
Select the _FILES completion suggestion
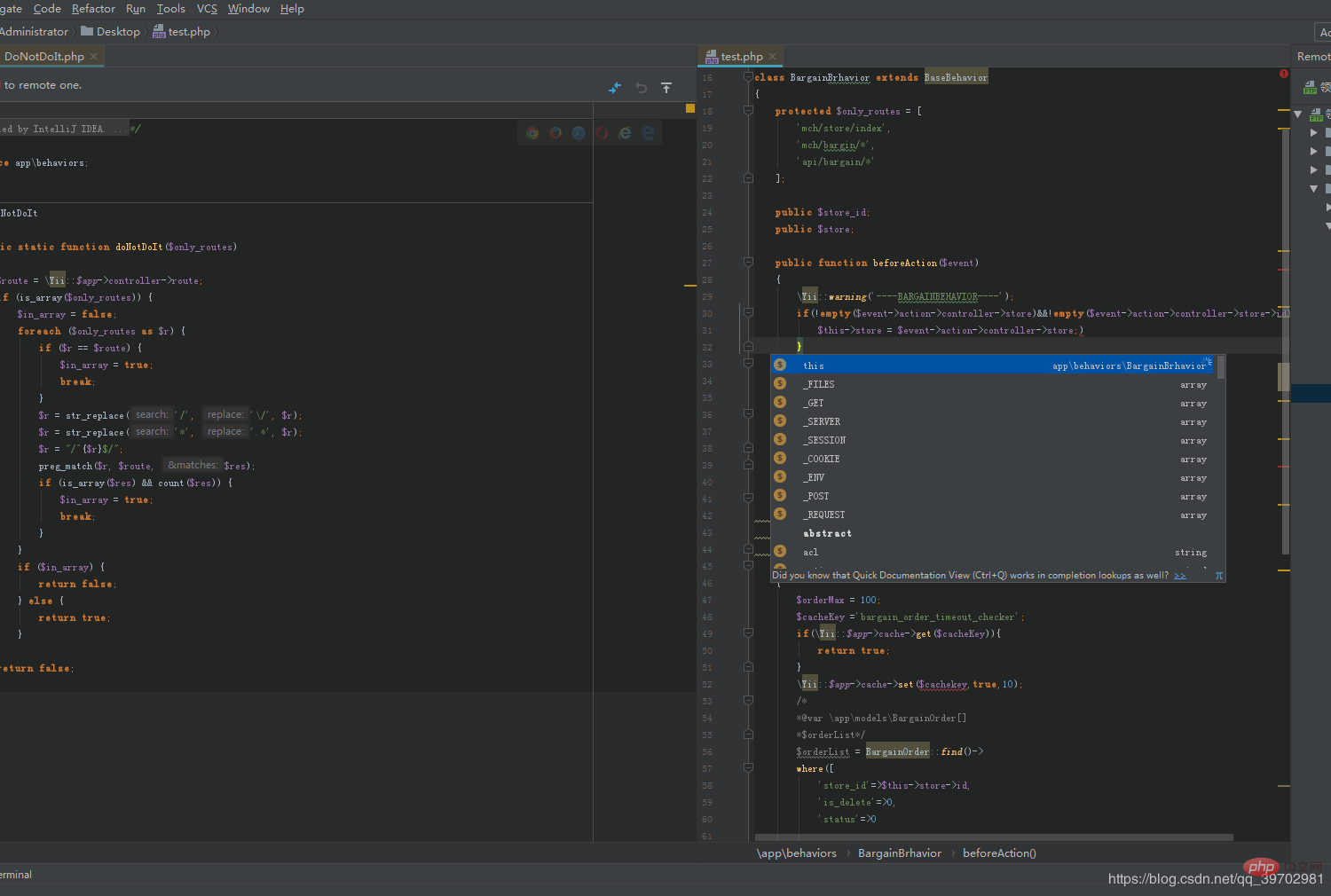(993, 384)
